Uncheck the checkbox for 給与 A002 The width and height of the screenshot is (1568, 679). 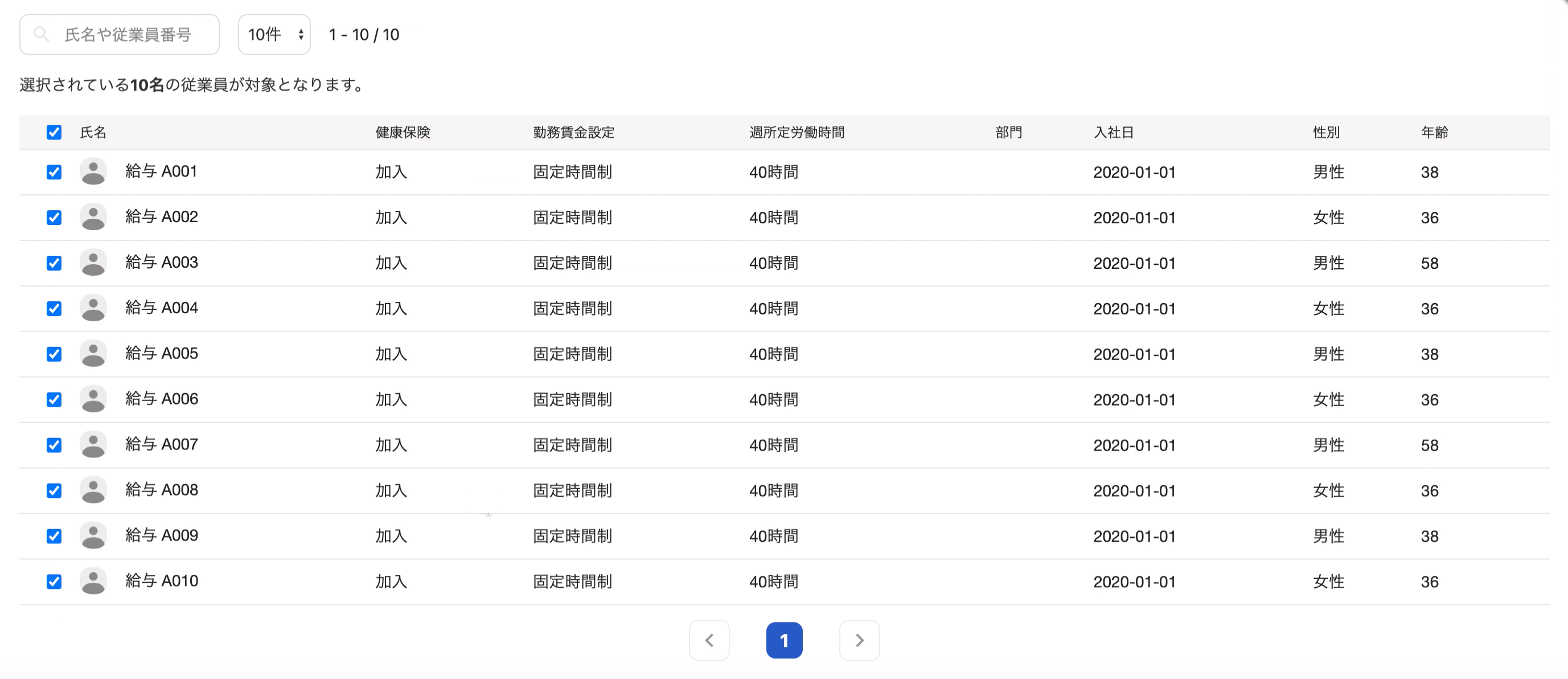coord(54,218)
